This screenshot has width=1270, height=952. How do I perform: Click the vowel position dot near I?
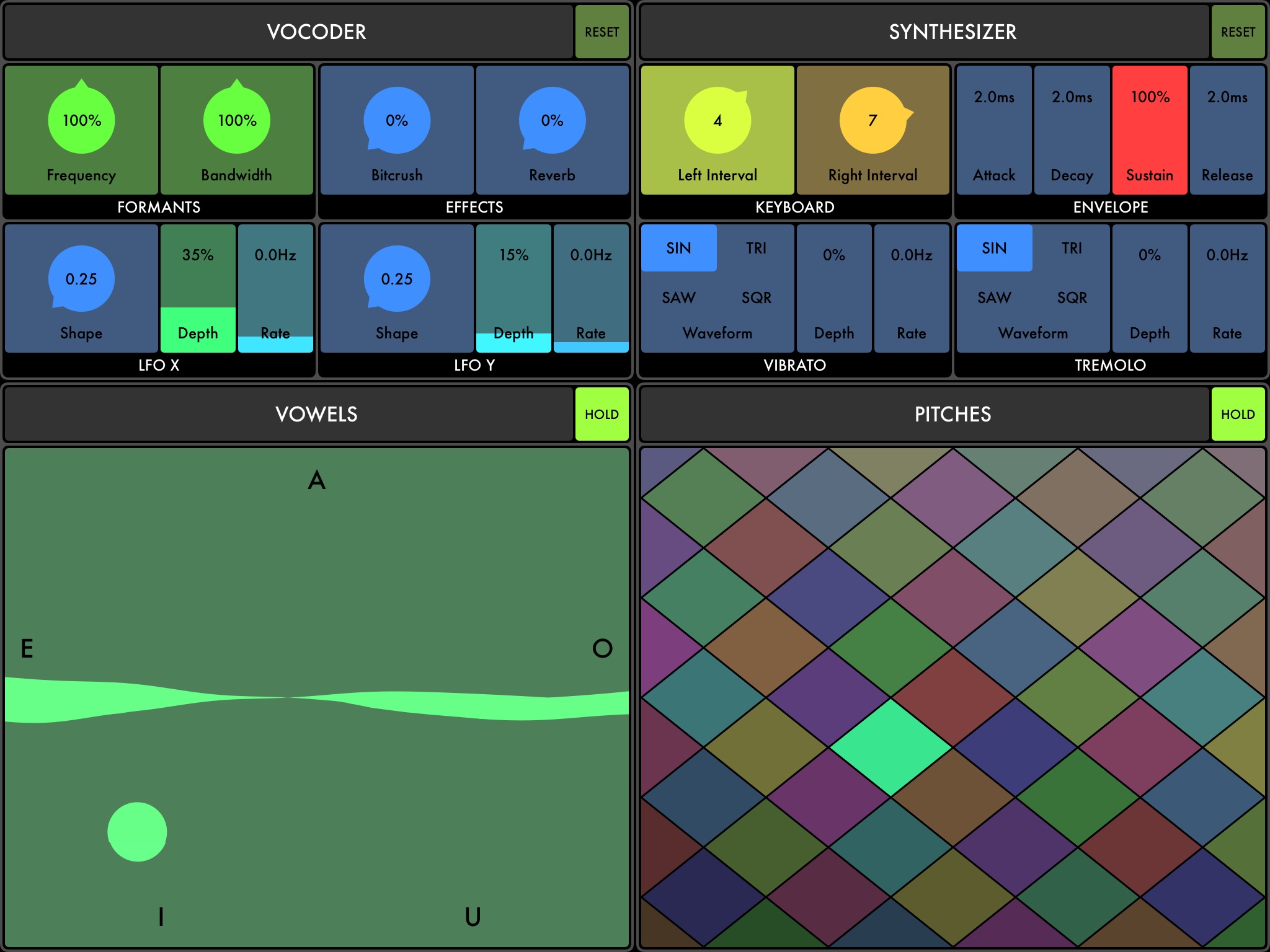click(x=137, y=832)
